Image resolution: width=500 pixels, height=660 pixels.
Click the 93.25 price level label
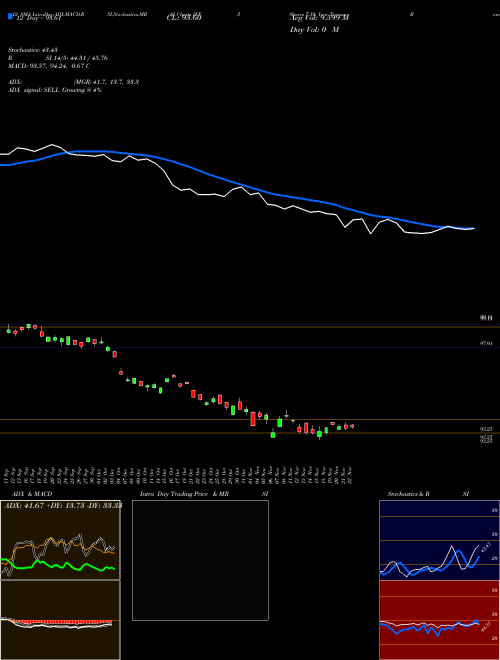(x=486, y=429)
